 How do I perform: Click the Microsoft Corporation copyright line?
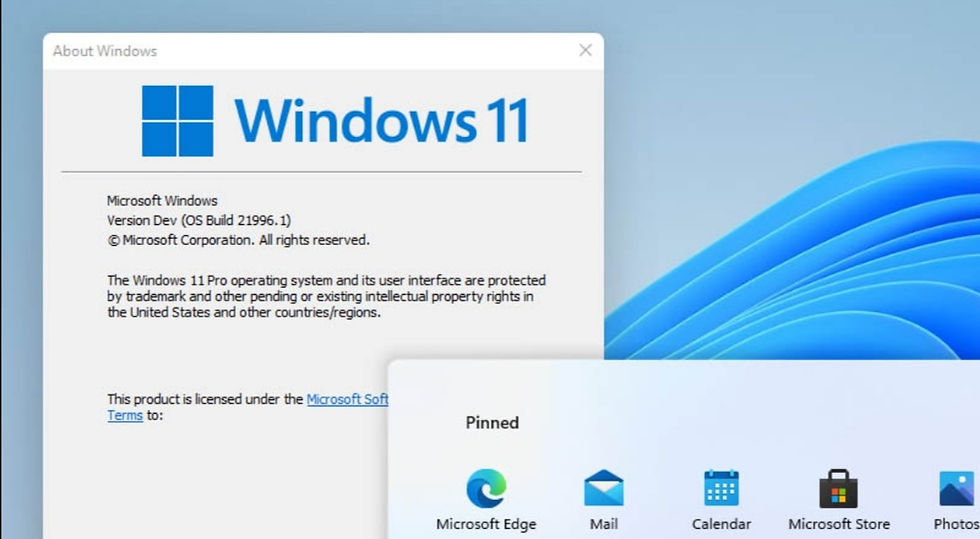[238, 240]
